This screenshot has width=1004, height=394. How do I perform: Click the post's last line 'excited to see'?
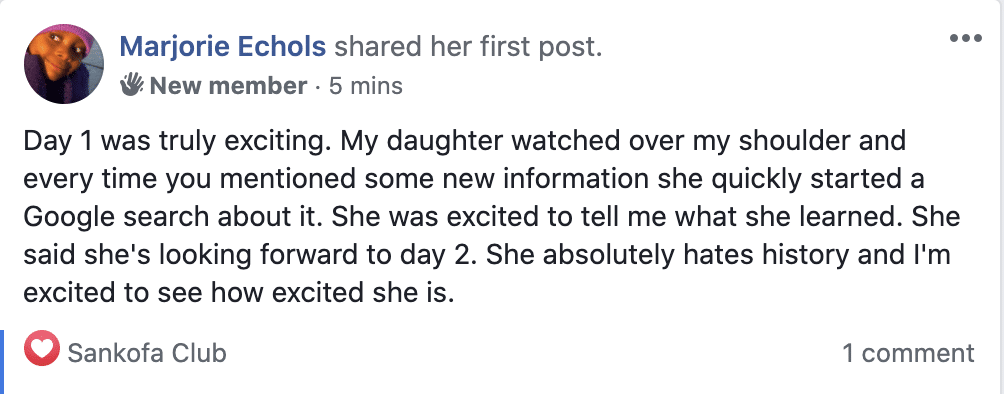coord(238,293)
